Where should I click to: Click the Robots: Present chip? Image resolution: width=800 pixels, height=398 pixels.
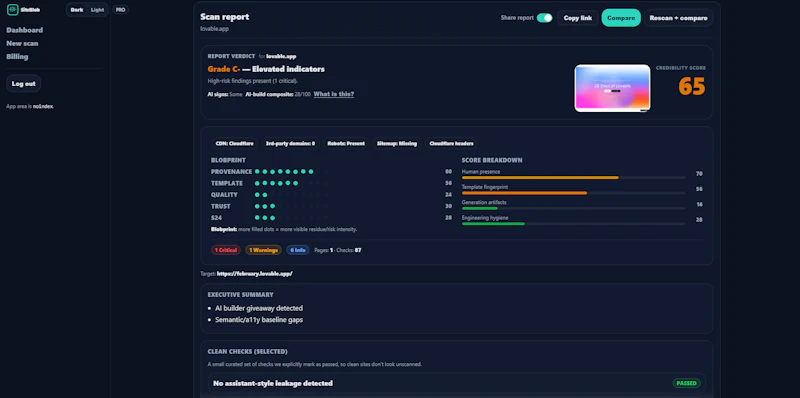[x=345, y=143]
